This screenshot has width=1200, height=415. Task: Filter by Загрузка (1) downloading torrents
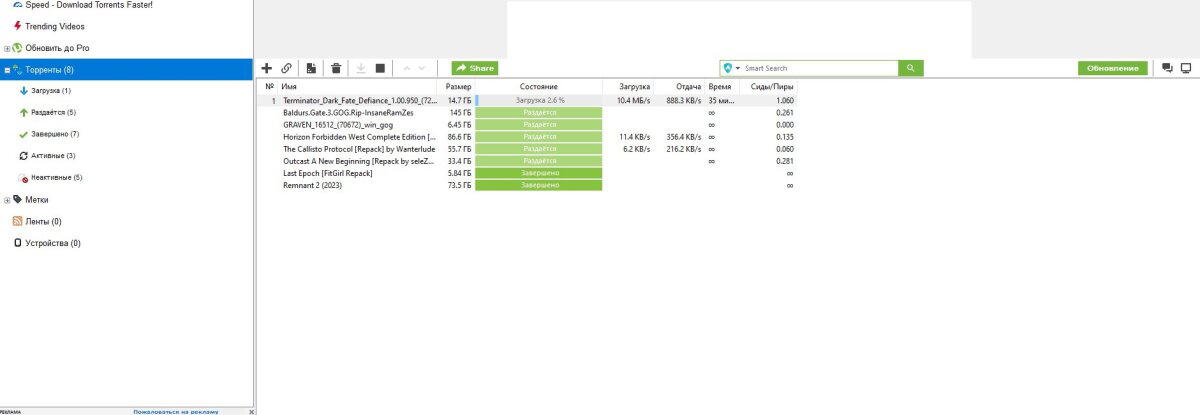50,91
